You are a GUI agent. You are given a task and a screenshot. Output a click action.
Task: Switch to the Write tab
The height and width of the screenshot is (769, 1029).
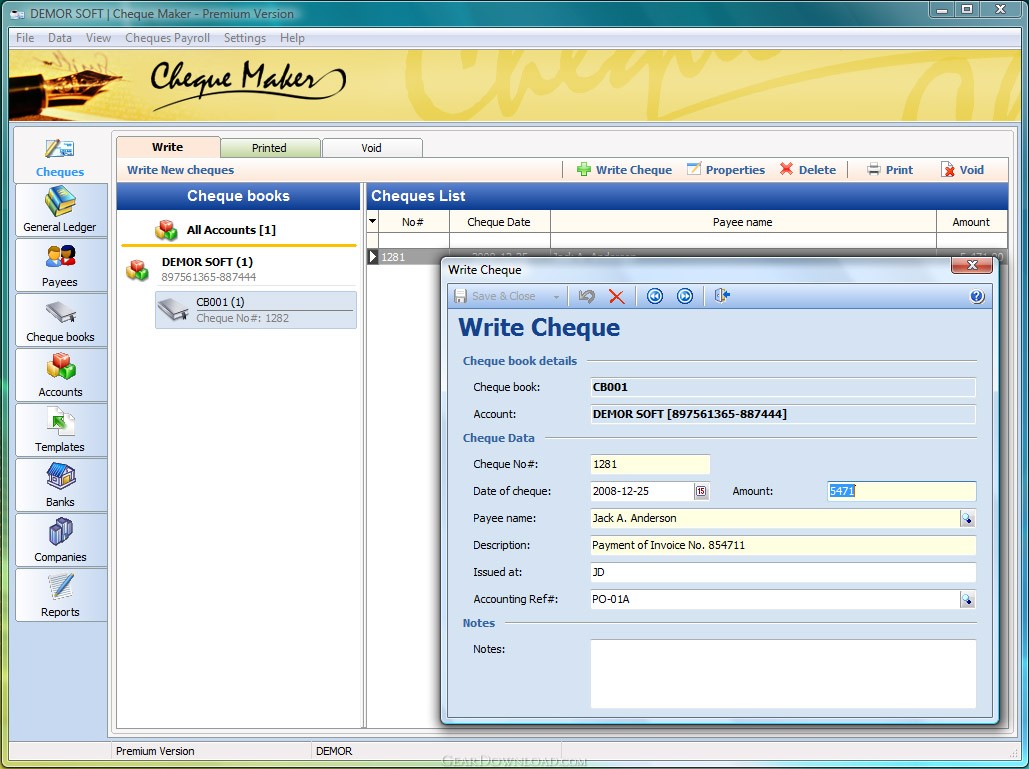coord(168,147)
